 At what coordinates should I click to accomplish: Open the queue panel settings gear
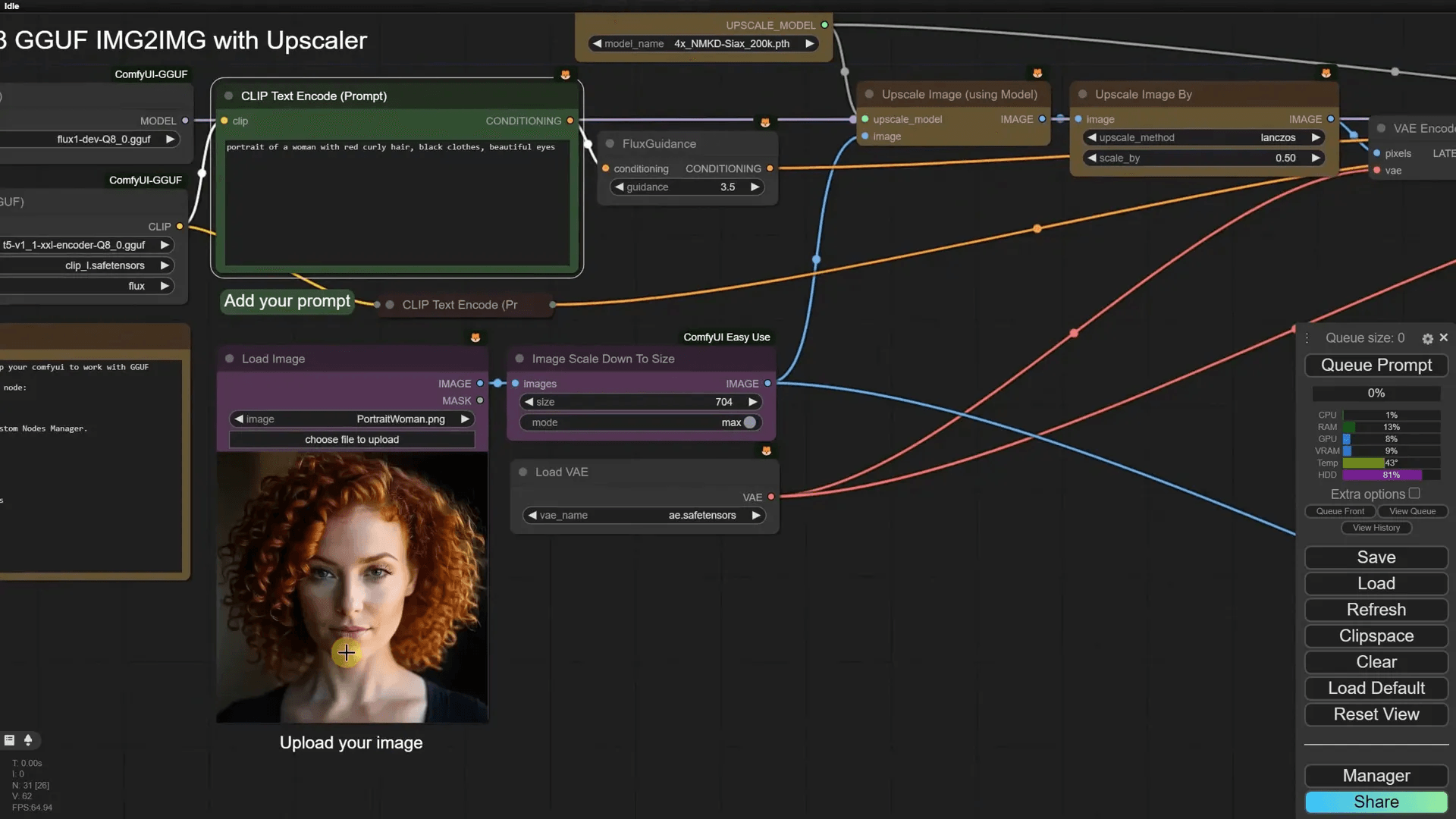point(1427,339)
